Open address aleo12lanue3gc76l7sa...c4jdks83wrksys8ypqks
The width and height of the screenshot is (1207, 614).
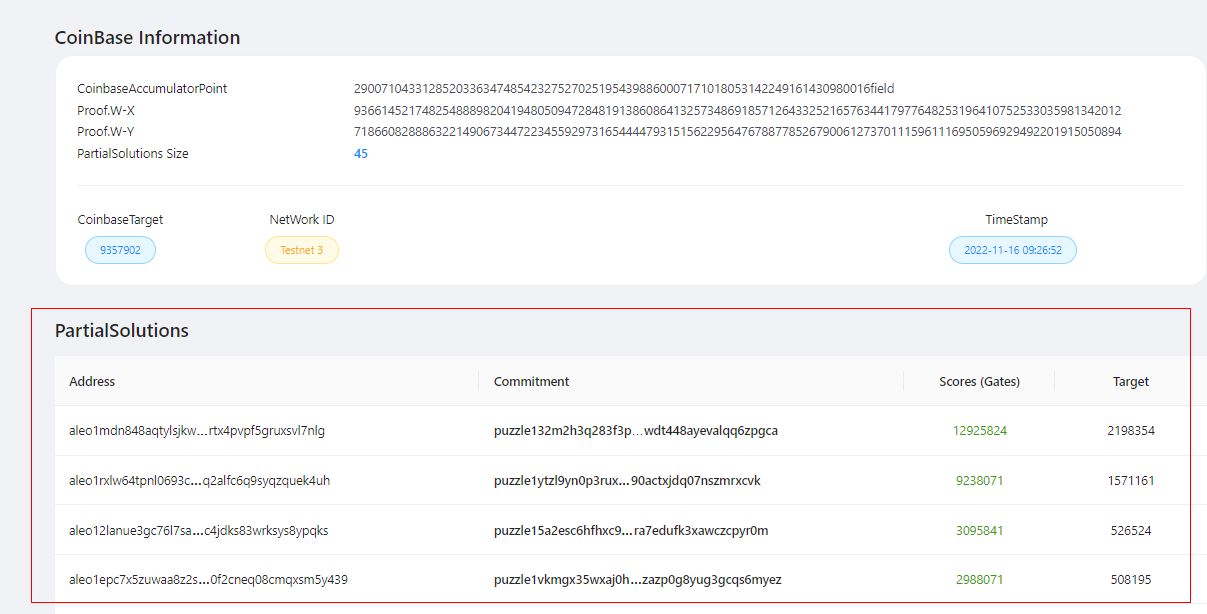(x=198, y=531)
